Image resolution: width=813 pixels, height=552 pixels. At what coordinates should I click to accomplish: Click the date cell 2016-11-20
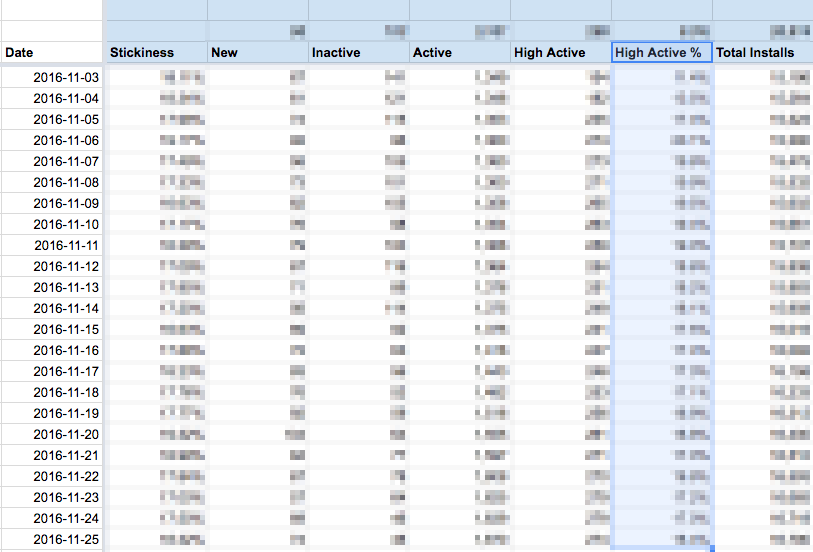(52, 434)
